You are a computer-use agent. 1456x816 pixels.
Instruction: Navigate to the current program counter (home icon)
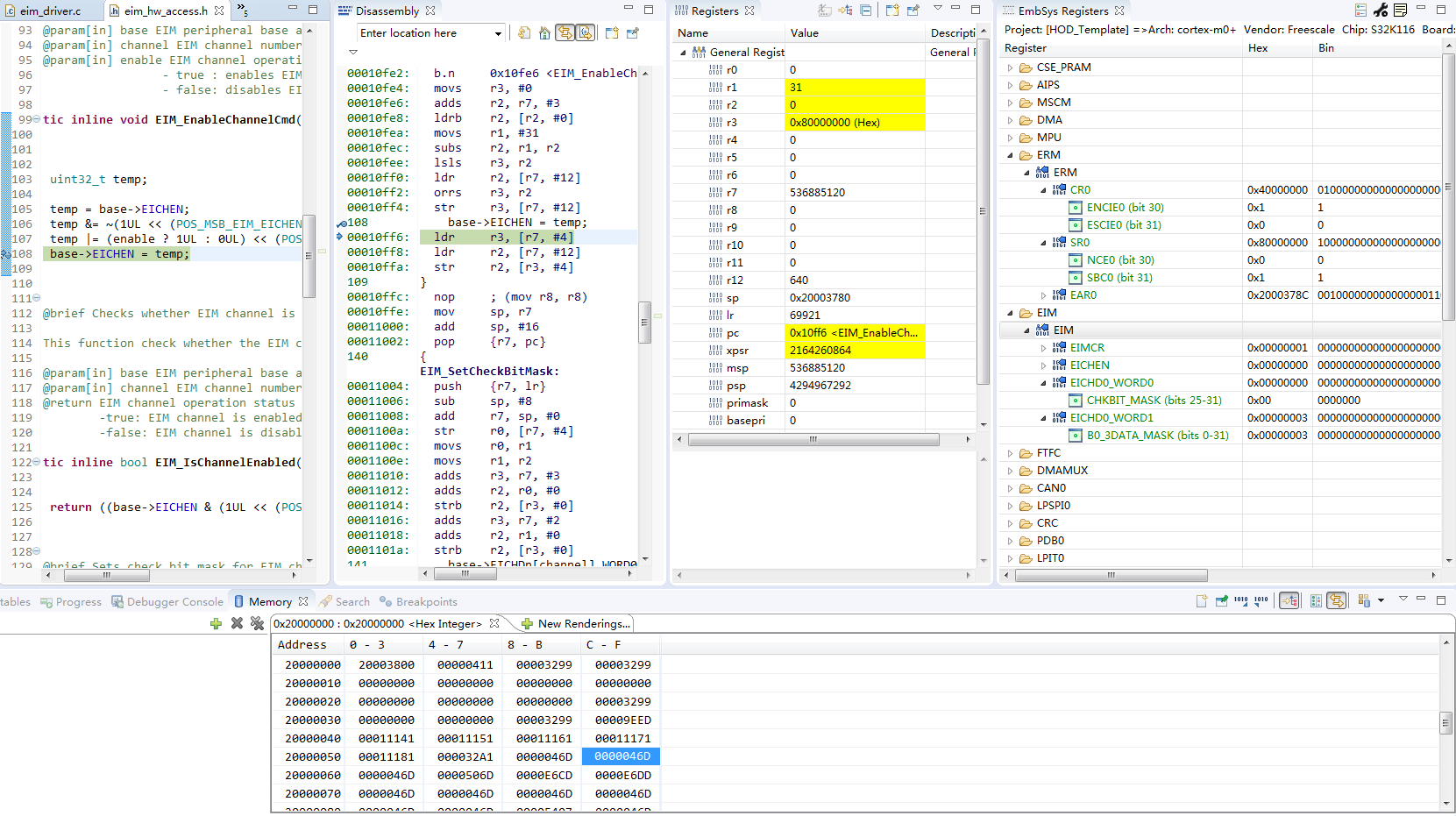[544, 32]
